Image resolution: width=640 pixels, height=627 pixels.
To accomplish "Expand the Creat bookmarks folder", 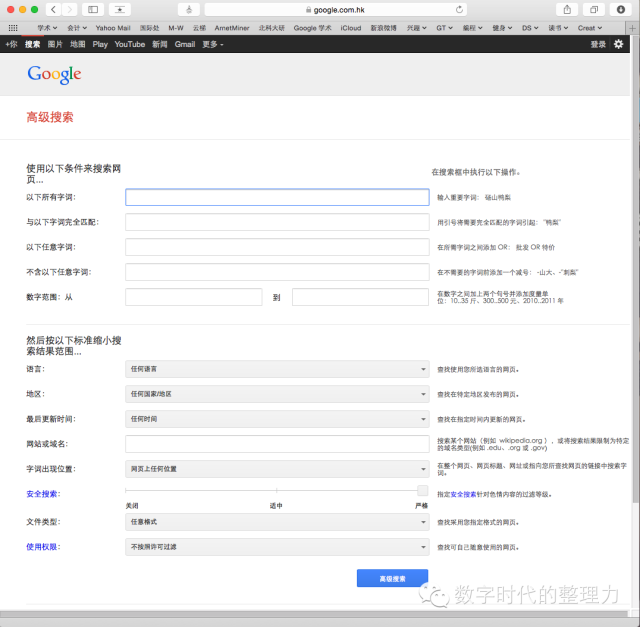I will pyautogui.click(x=590, y=28).
